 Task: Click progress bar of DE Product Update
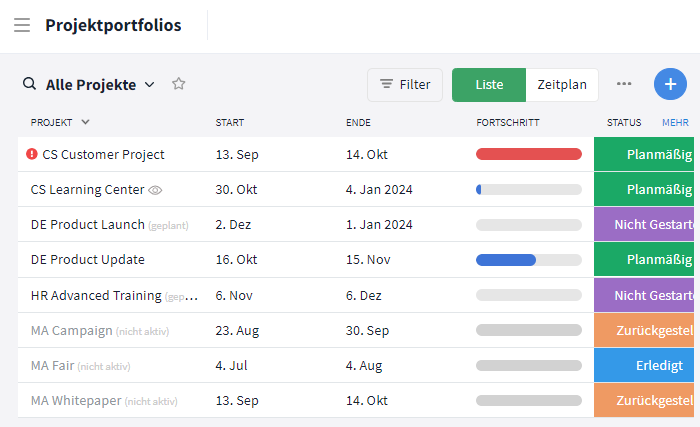pos(528,260)
